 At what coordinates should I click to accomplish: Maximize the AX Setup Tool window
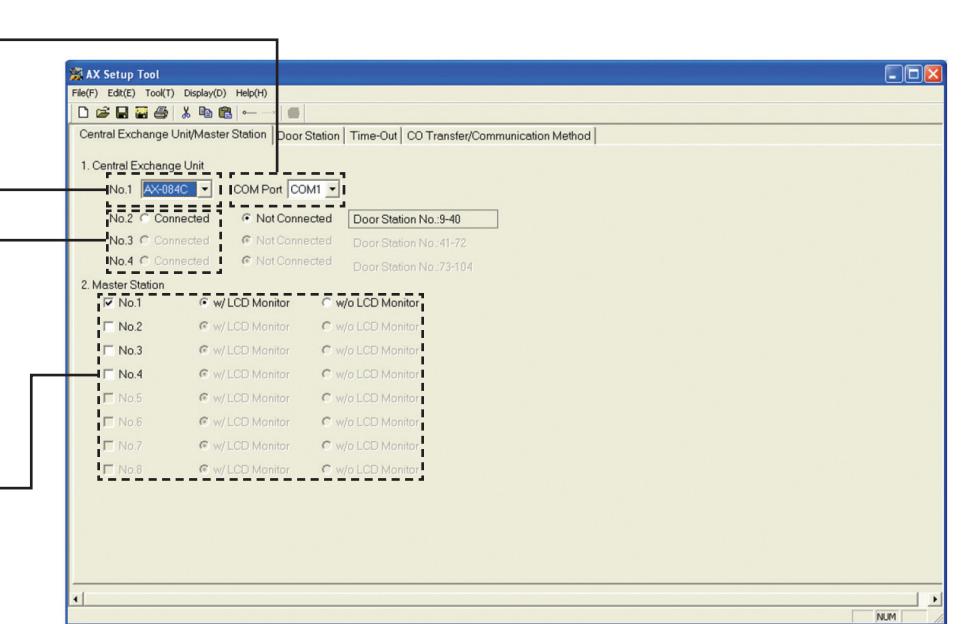(x=914, y=75)
